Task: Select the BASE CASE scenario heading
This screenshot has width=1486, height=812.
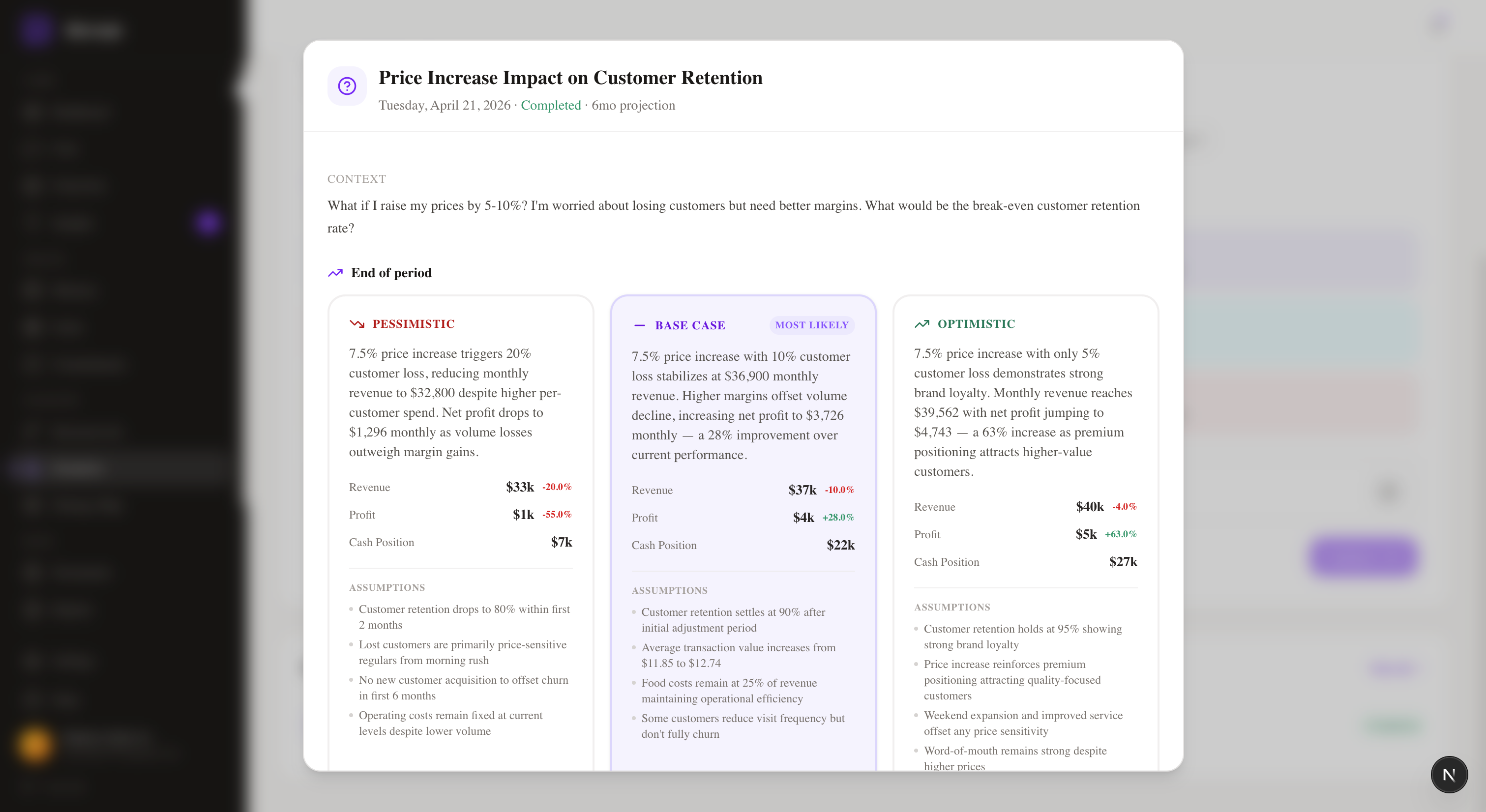Action: 690,325
